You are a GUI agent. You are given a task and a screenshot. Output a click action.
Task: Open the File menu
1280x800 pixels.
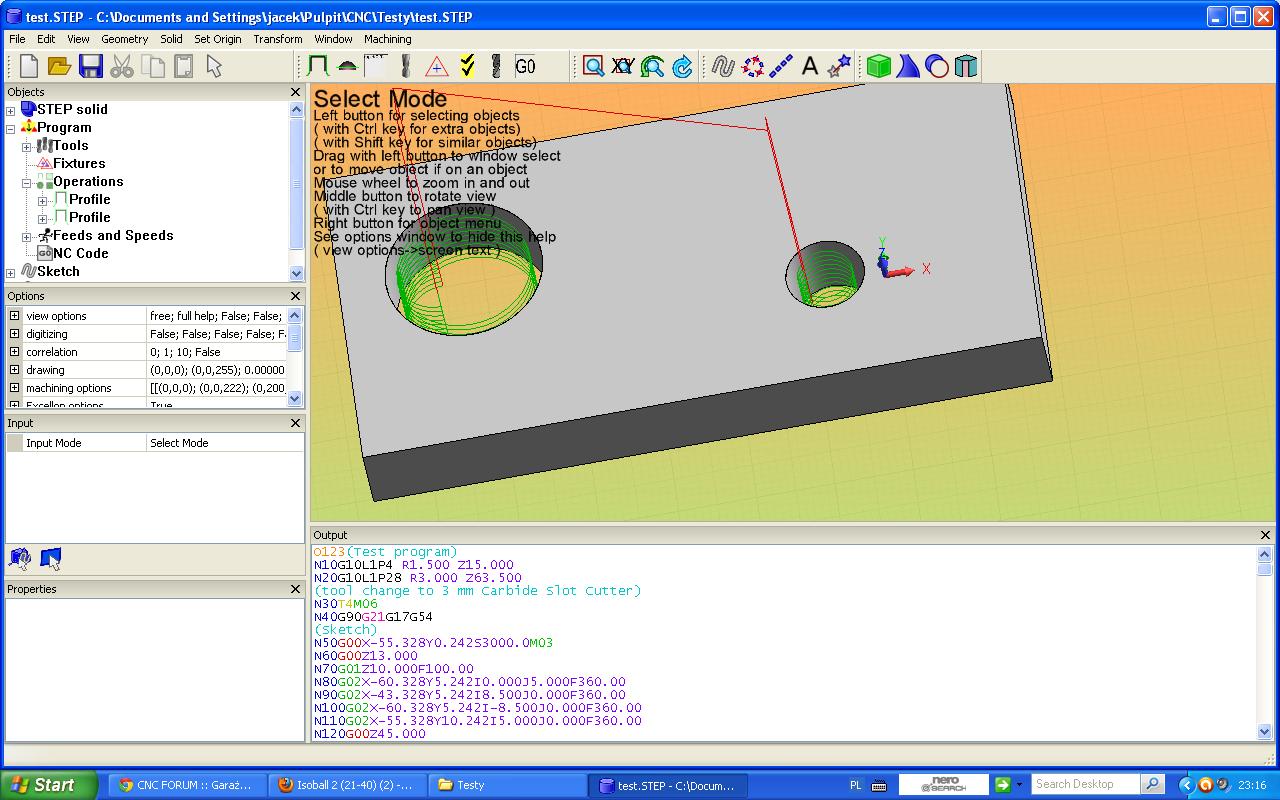[17, 39]
